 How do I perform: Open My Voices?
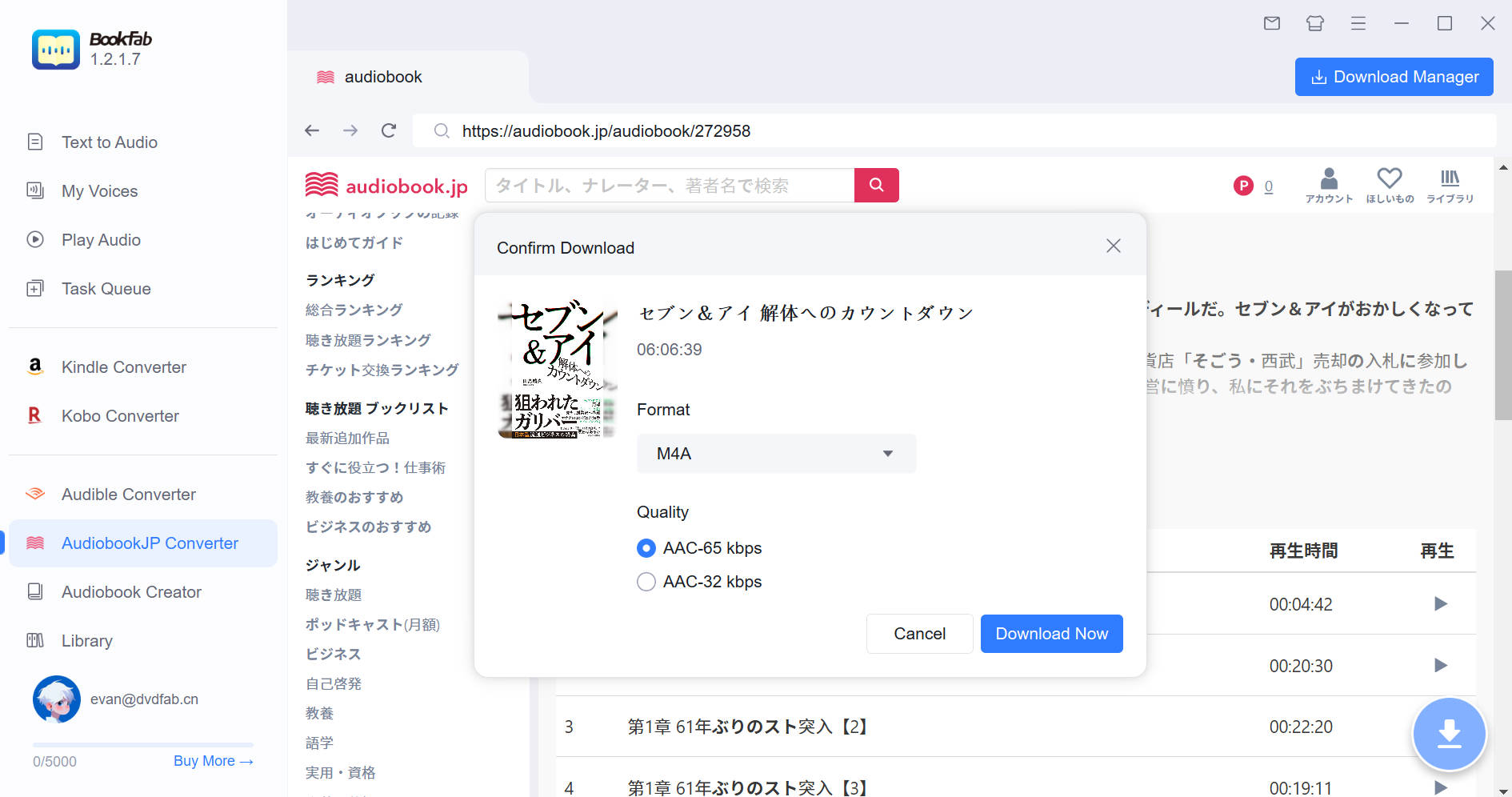click(100, 190)
